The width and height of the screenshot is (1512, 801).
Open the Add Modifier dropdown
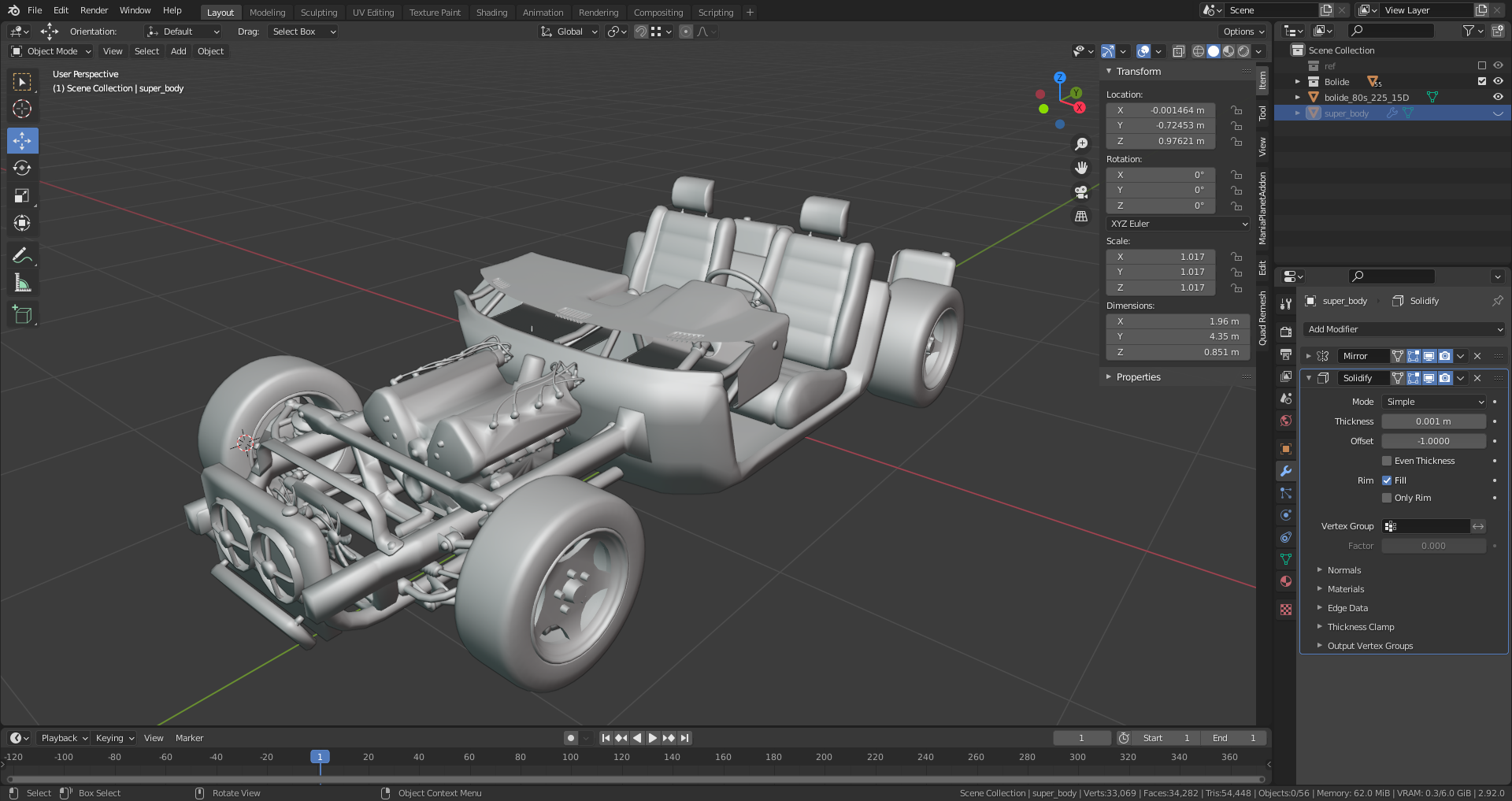pyautogui.click(x=1404, y=329)
